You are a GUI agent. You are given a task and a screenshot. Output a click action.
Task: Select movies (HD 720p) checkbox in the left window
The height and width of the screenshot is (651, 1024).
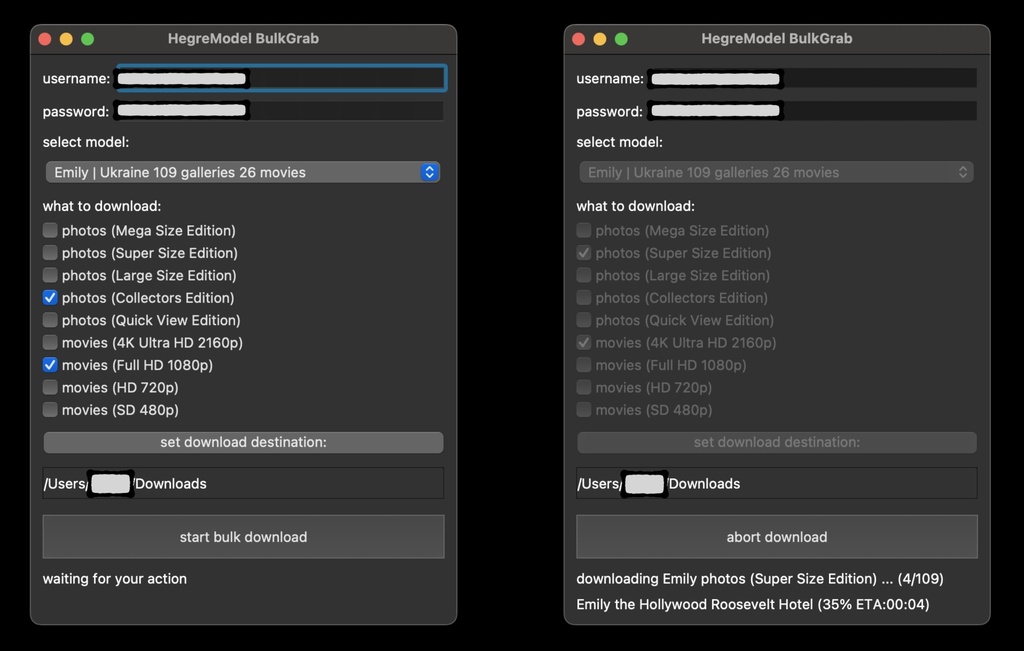coord(50,388)
